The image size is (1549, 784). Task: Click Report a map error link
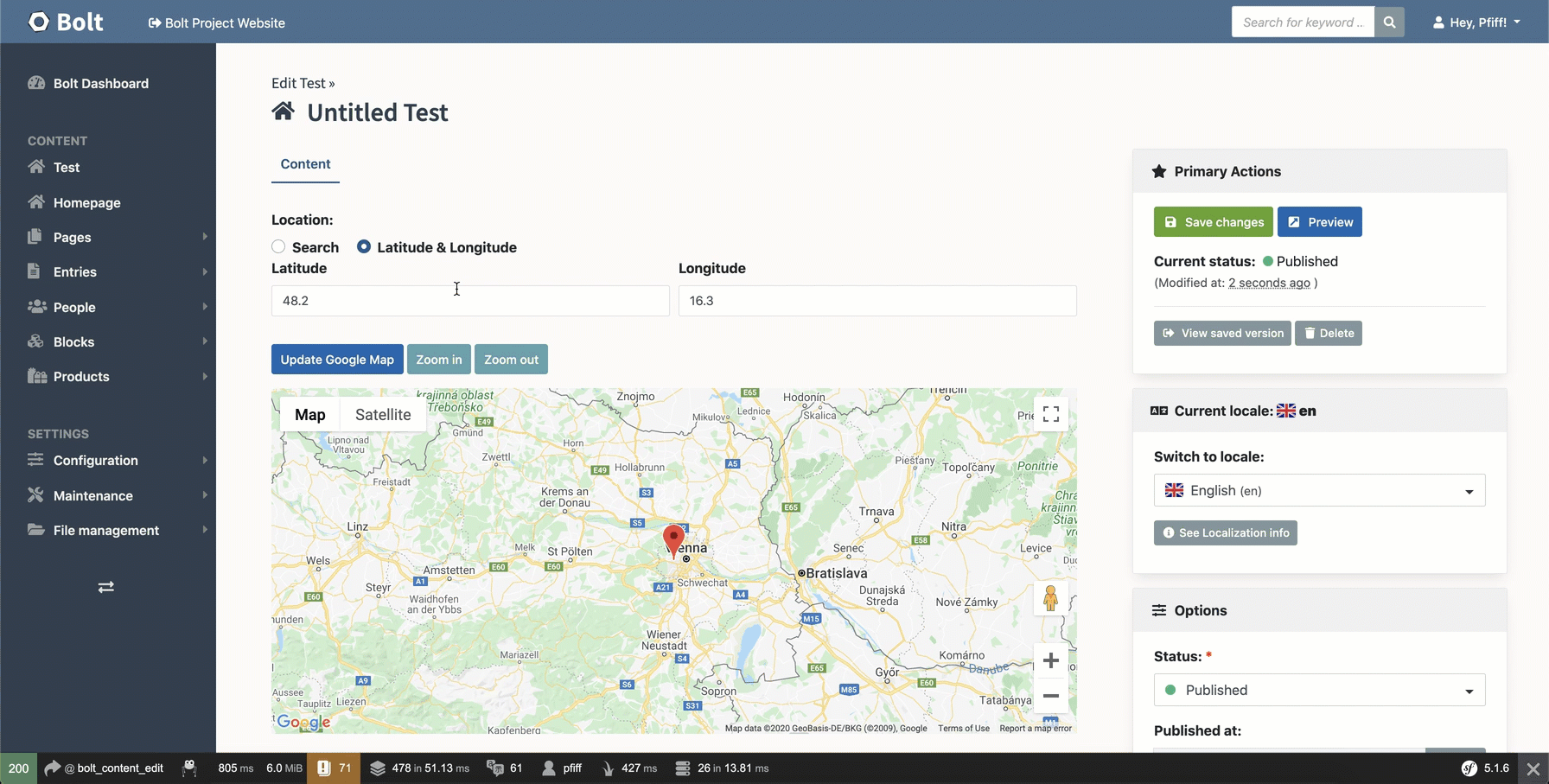[1036, 729]
